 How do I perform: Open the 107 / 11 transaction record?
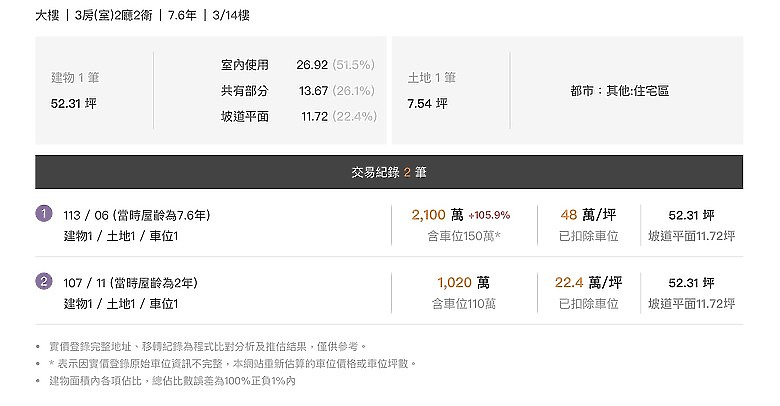click(x=389, y=293)
